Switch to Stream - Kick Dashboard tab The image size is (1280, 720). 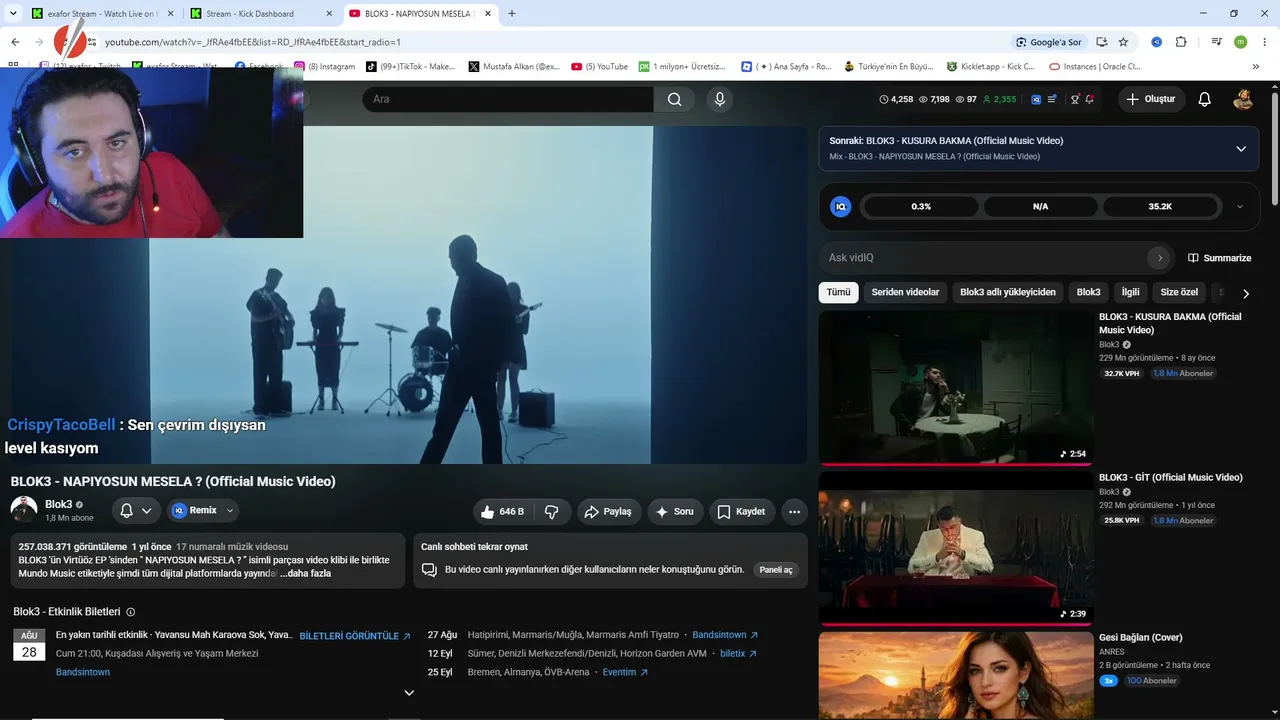point(262,13)
